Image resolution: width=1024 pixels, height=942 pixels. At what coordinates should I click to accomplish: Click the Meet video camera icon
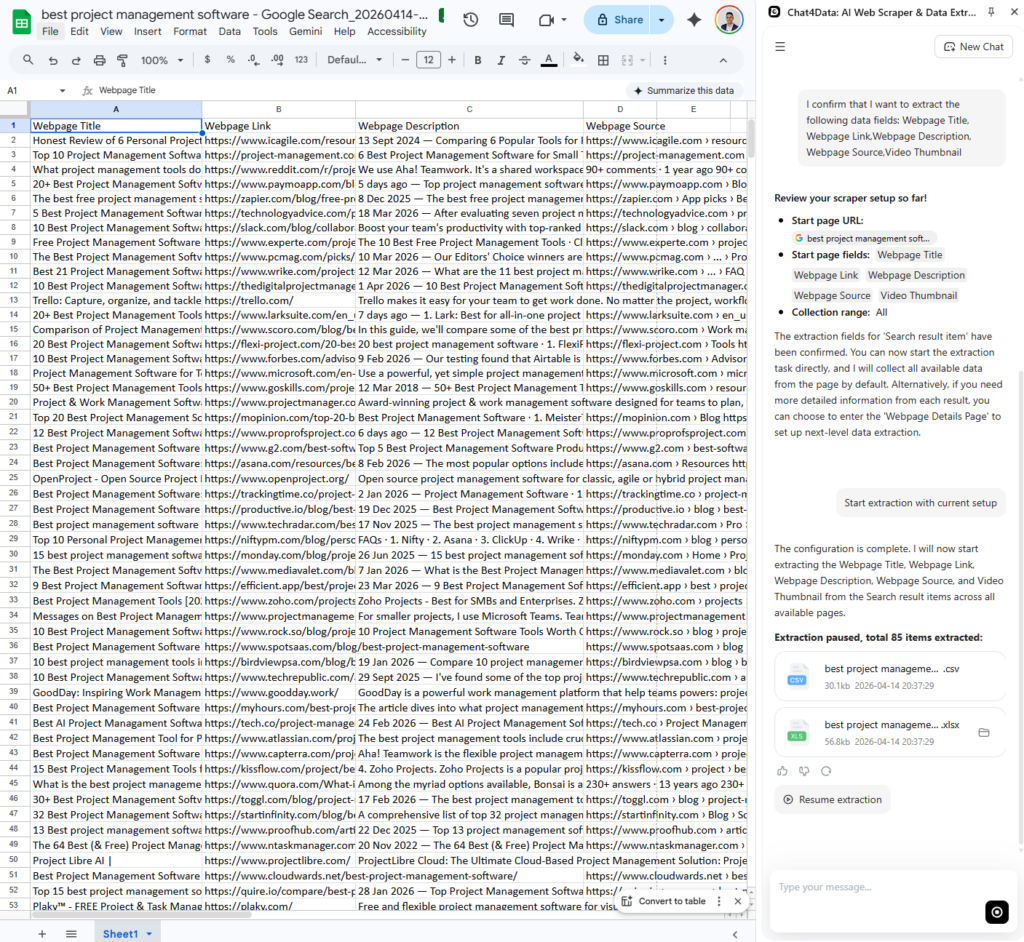coord(546,20)
